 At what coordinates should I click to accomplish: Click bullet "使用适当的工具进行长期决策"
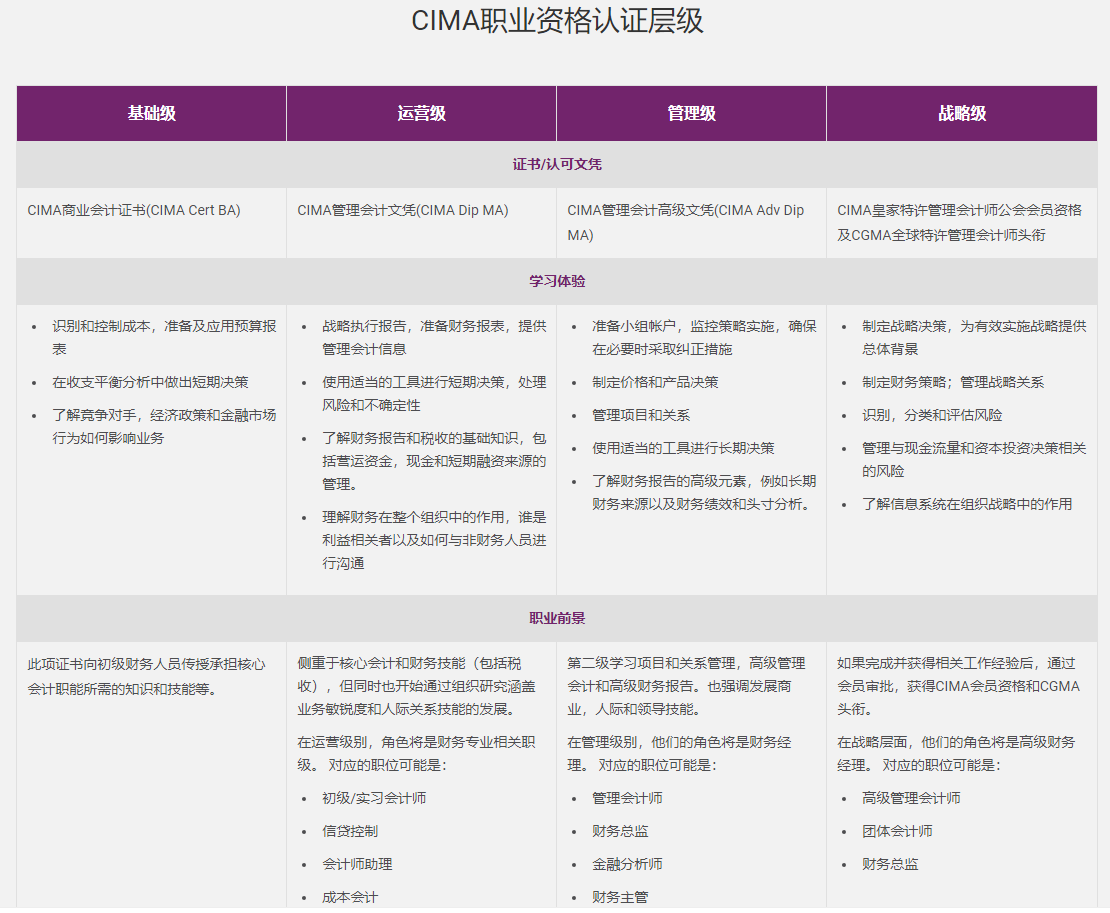pos(683,448)
